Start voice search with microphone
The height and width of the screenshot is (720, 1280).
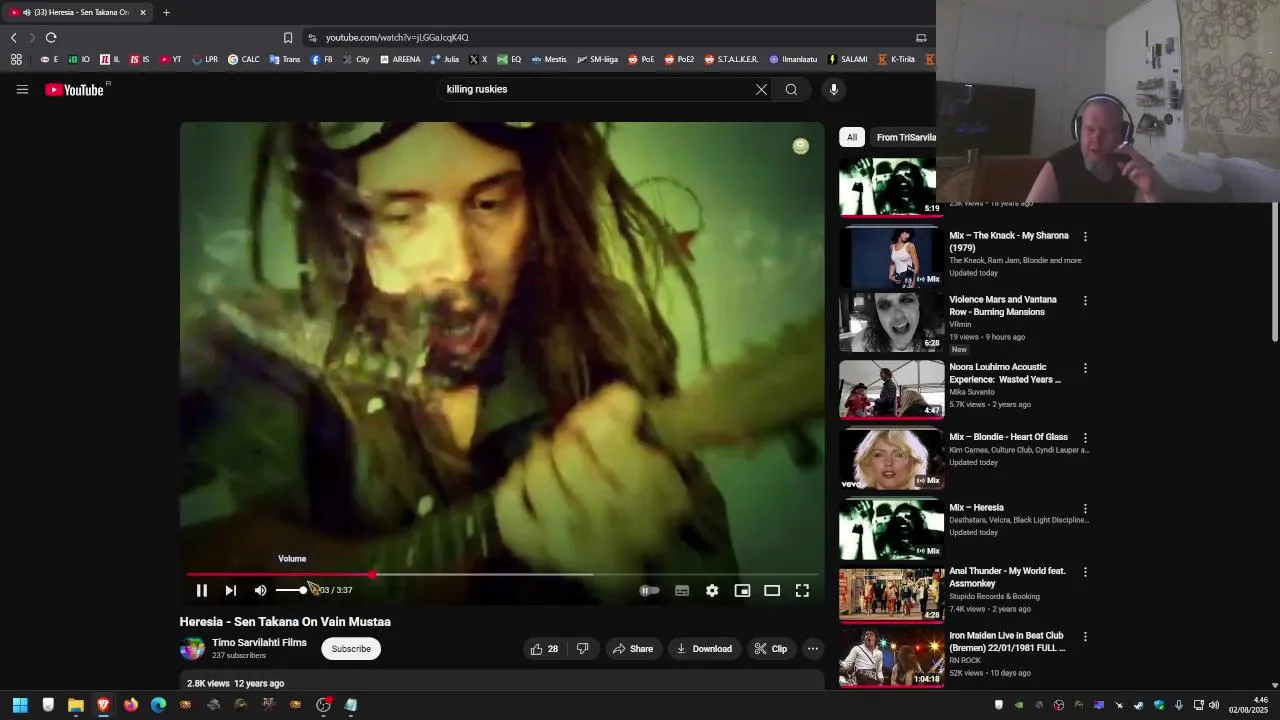coord(833,89)
